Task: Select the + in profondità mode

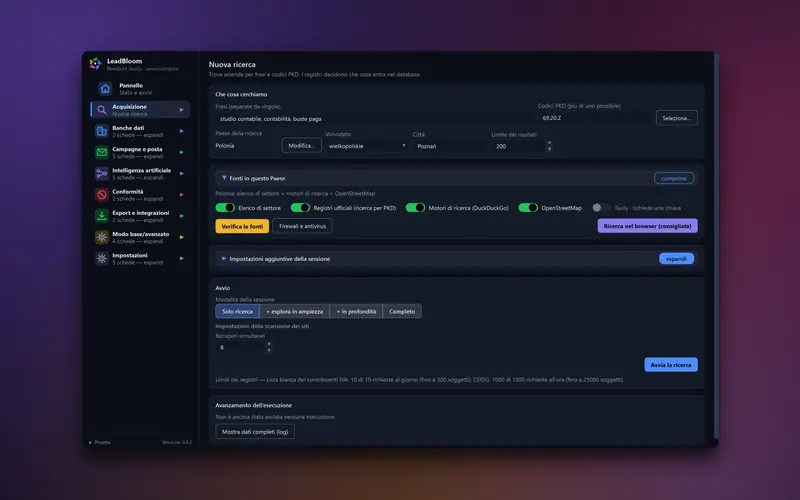Action: [x=356, y=311]
